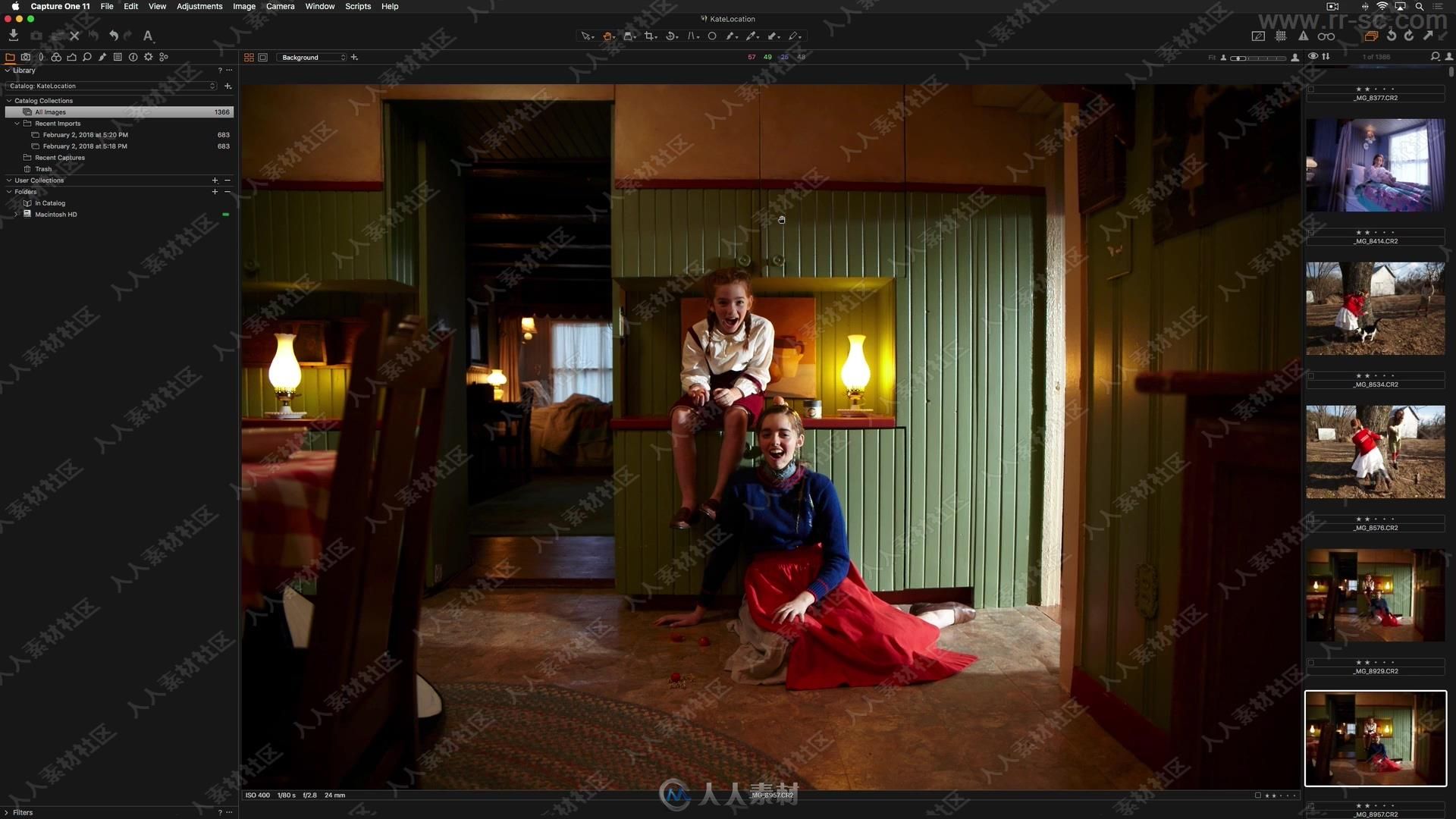This screenshot has width=1456, height=819.
Task: Collapse the Folders section
Action: (x=9, y=192)
